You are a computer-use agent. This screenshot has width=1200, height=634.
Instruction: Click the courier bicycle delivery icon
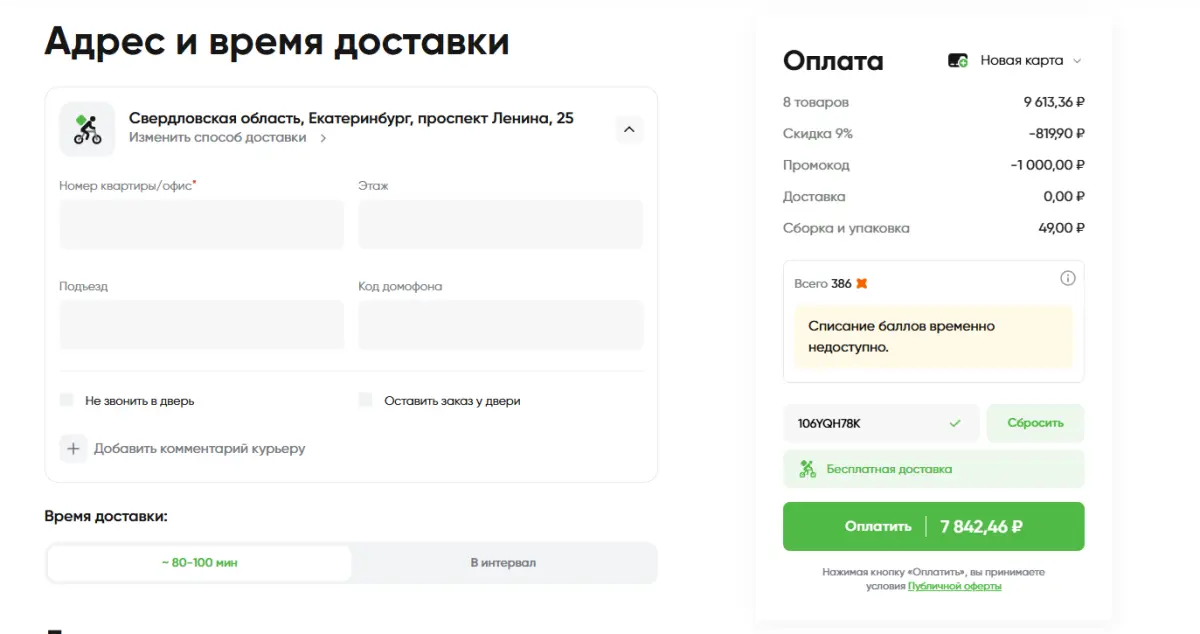[x=87, y=129]
